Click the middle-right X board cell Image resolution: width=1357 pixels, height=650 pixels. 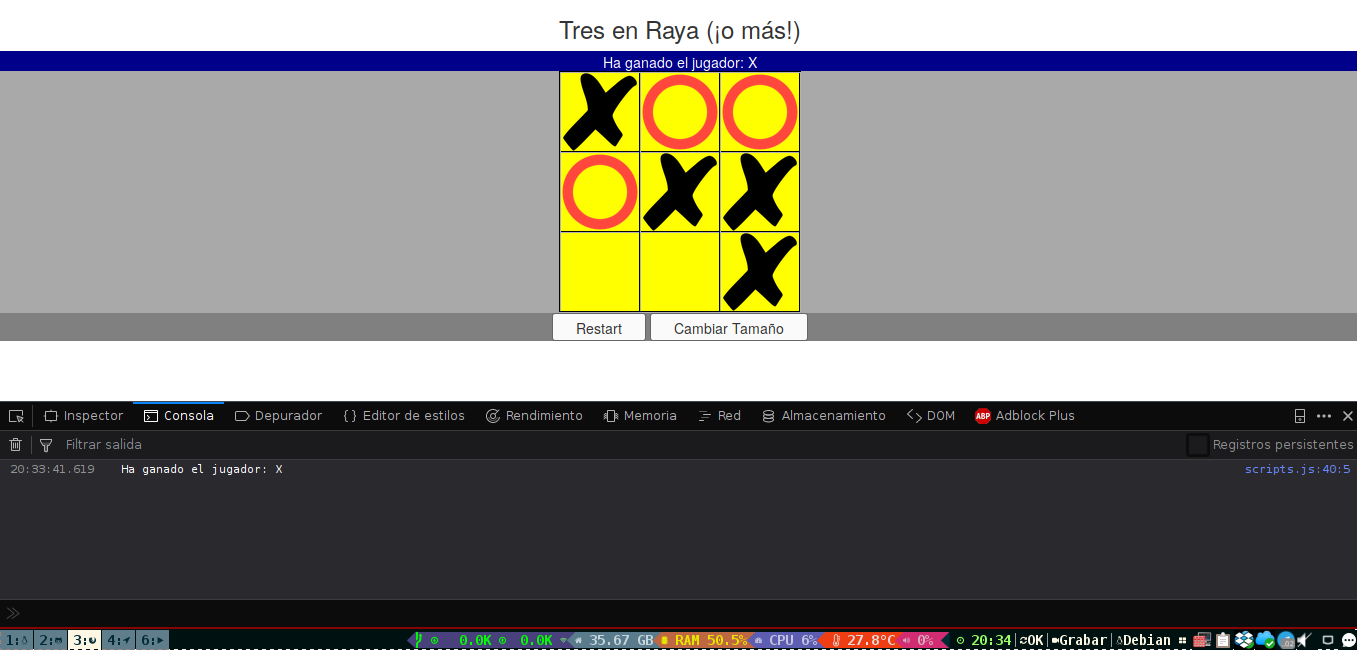760,192
